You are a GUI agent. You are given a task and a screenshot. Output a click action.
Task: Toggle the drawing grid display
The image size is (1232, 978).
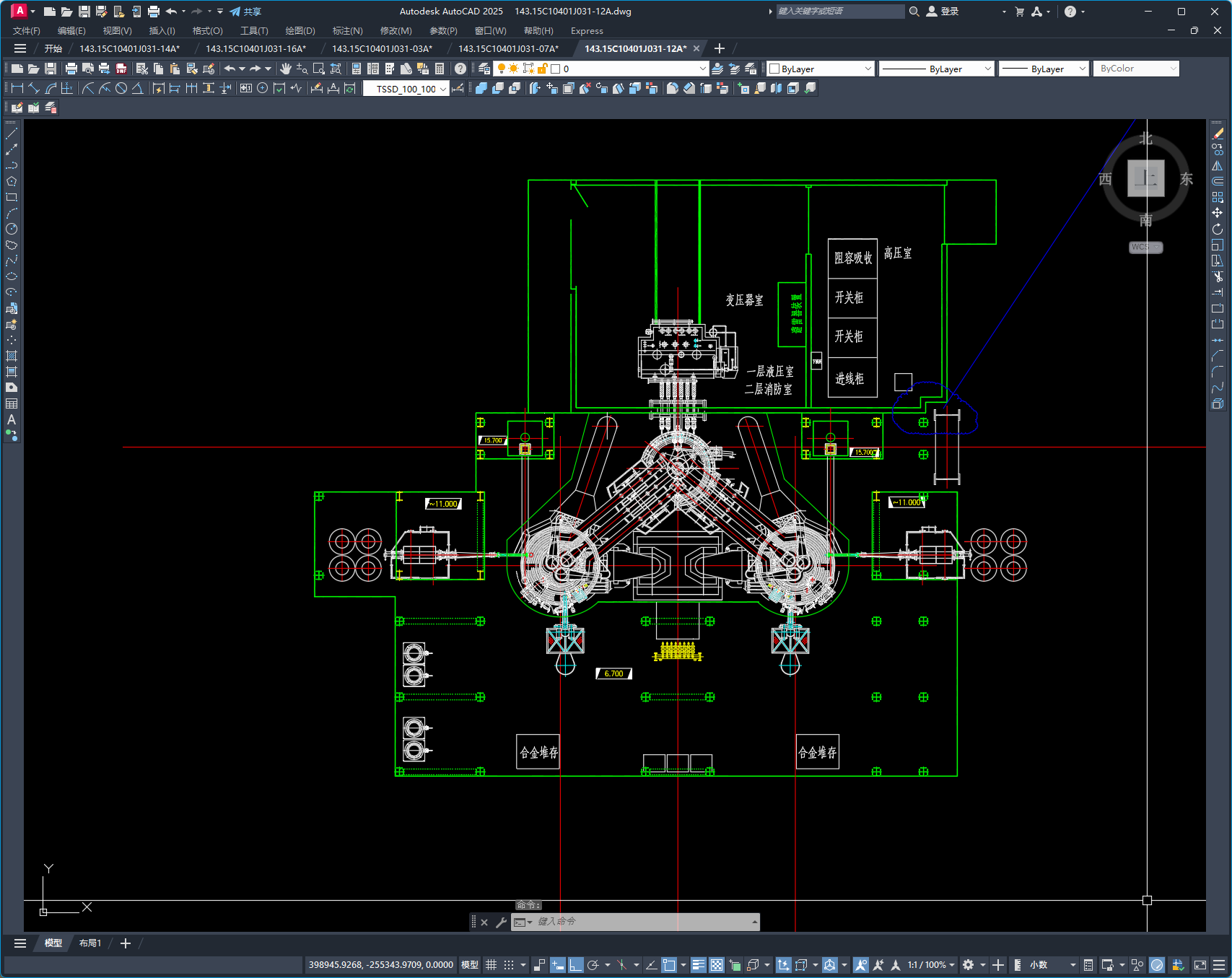point(492,965)
